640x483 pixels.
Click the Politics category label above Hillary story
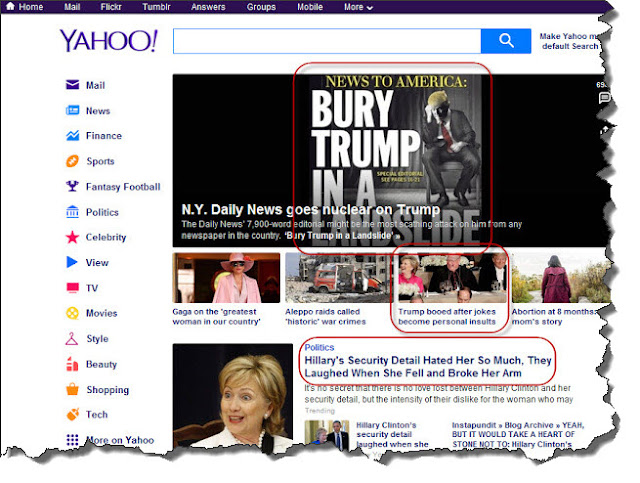pos(319,347)
